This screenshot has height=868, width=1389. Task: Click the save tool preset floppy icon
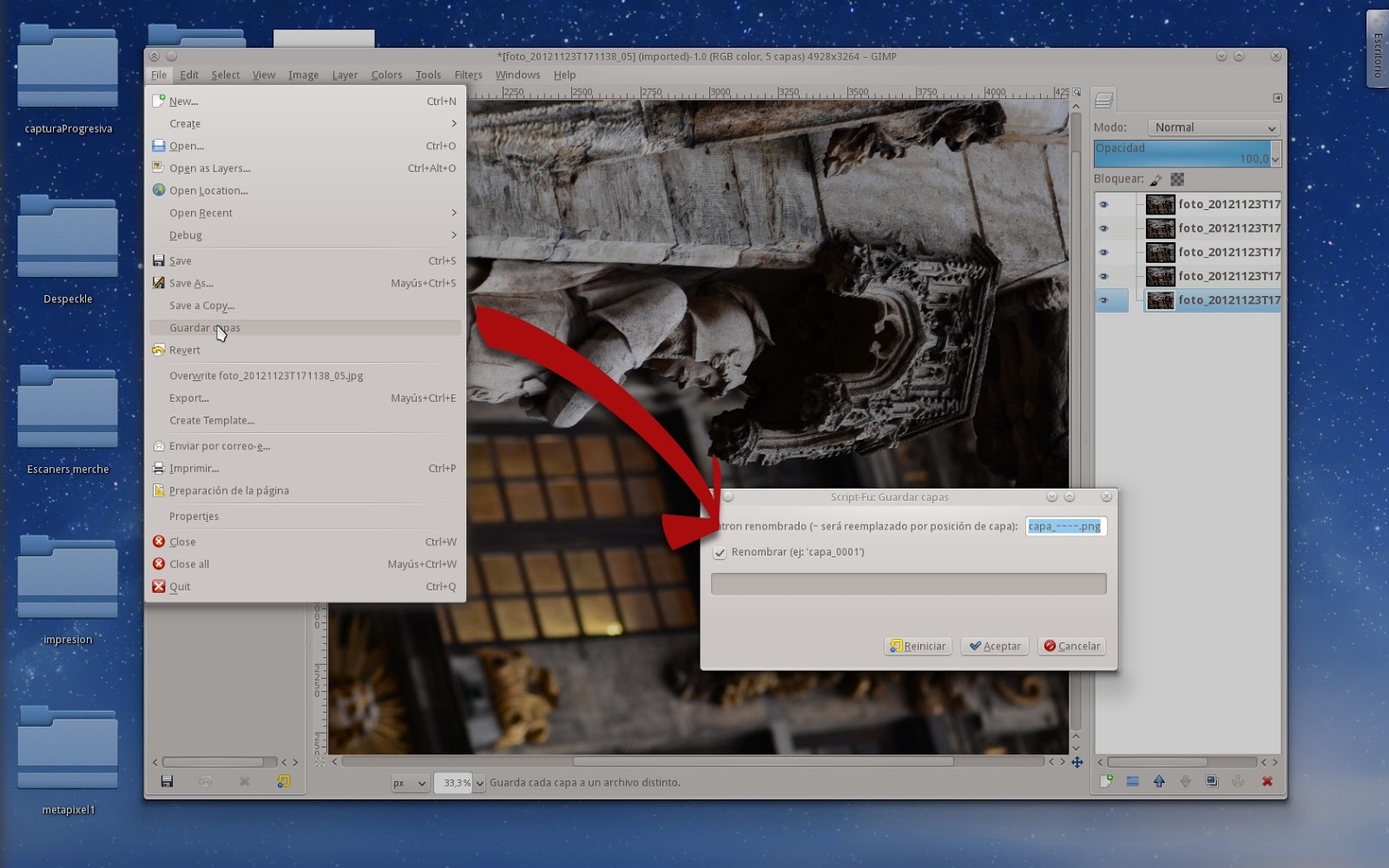[x=167, y=781]
